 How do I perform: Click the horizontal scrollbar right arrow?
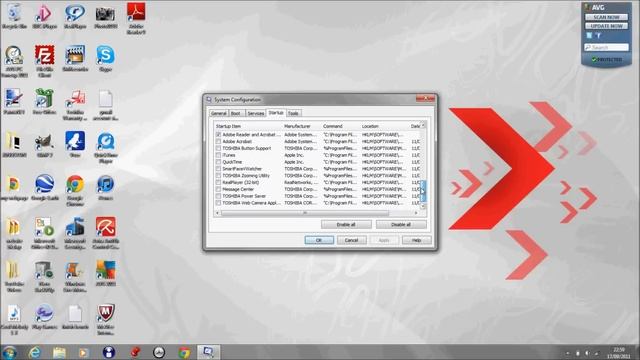416,213
